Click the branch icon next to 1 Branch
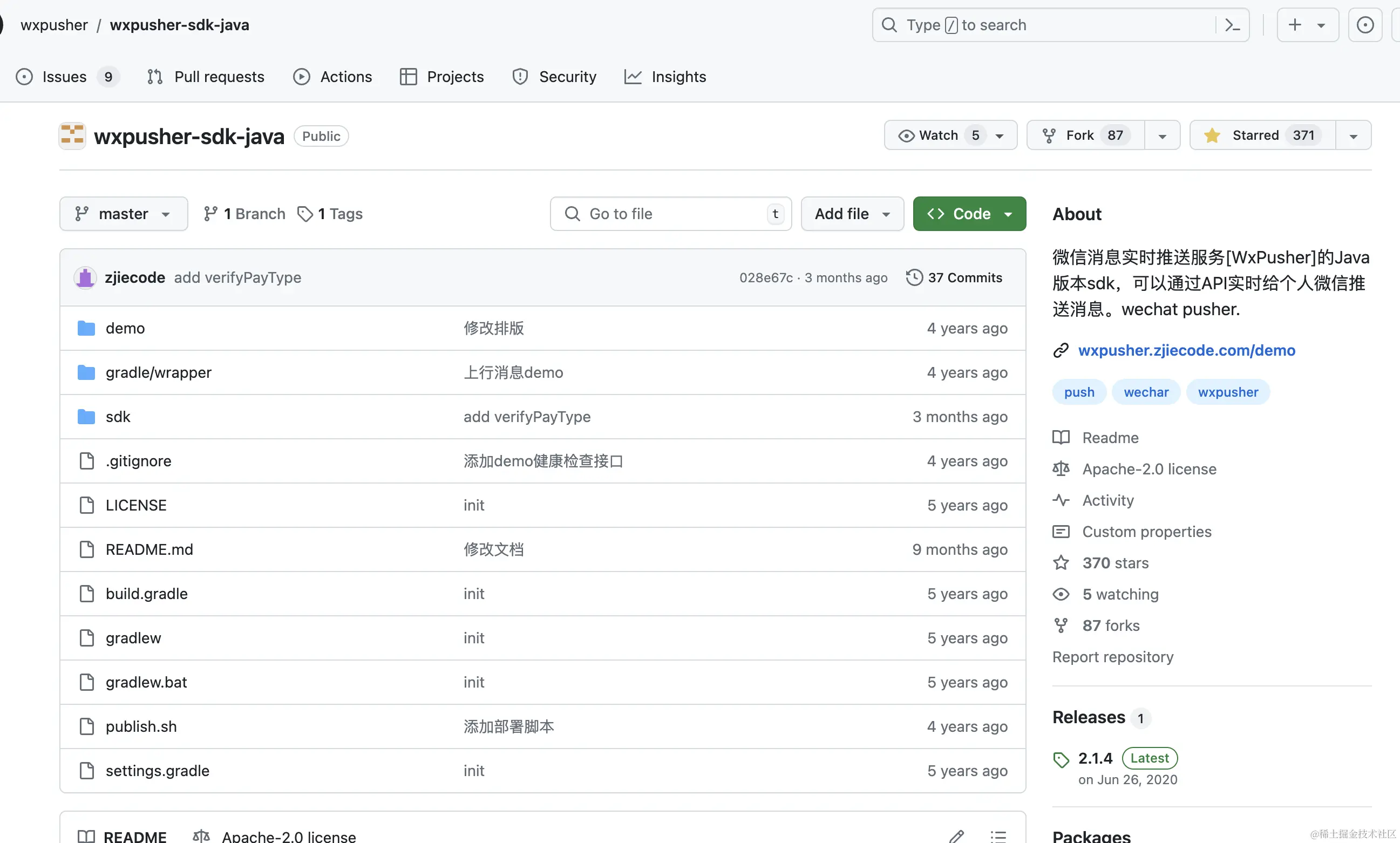The height and width of the screenshot is (843, 1400). point(211,214)
